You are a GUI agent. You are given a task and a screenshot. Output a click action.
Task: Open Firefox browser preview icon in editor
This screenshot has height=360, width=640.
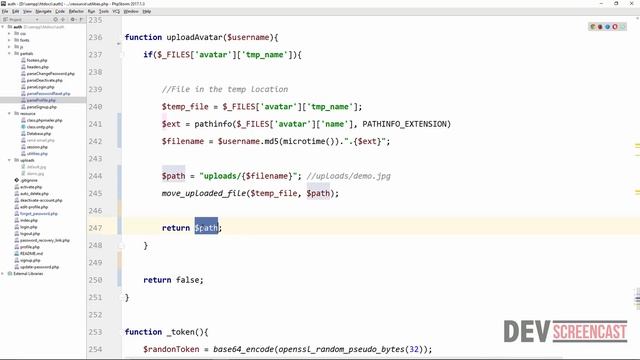tap(600, 27)
